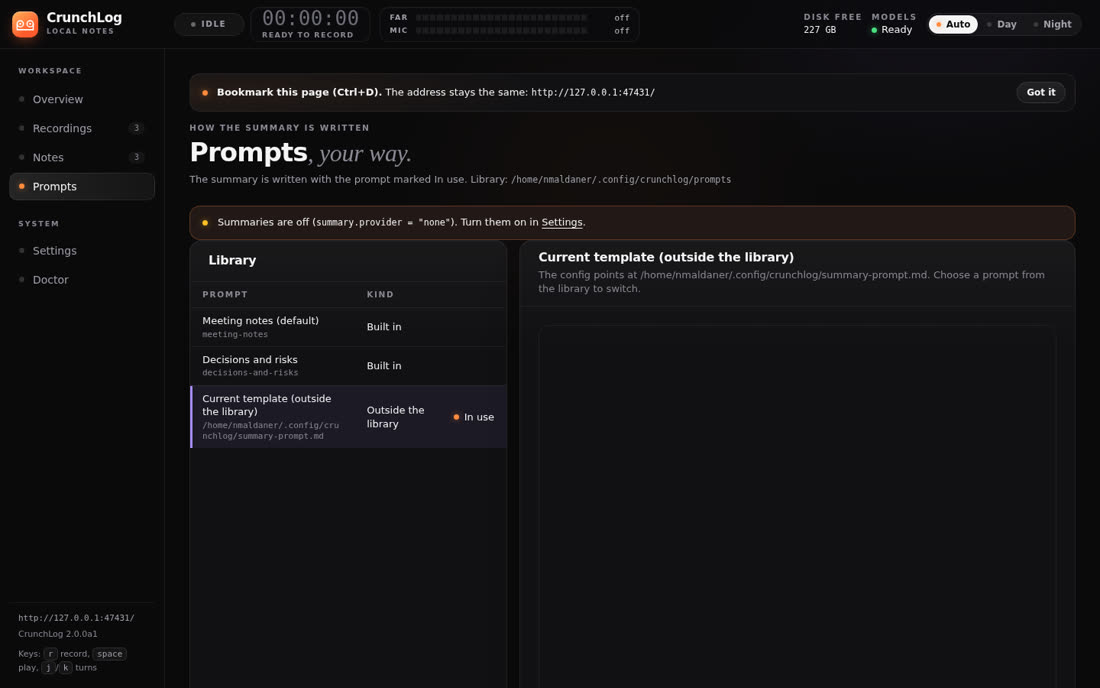Viewport: 1100px width, 688px height.
Task: Open the Settings page from sidebar
Action: (82, 250)
